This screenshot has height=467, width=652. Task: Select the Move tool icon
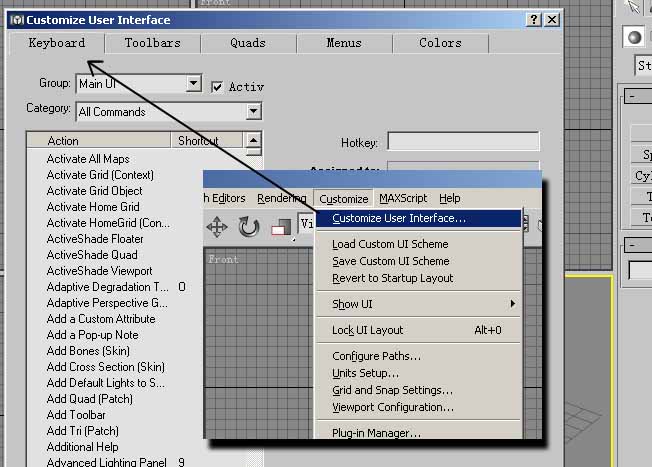tap(217, 227)
